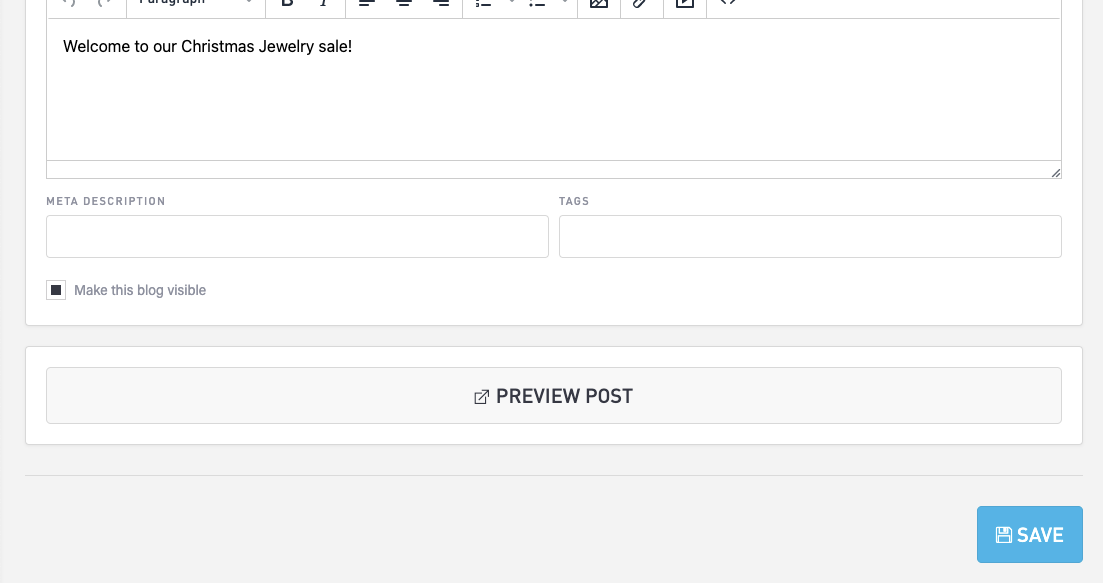The height and width of the screenshot is (583, 1103).
Task: Expand the bullet list style arrow
Action: (x=564, y=4)
